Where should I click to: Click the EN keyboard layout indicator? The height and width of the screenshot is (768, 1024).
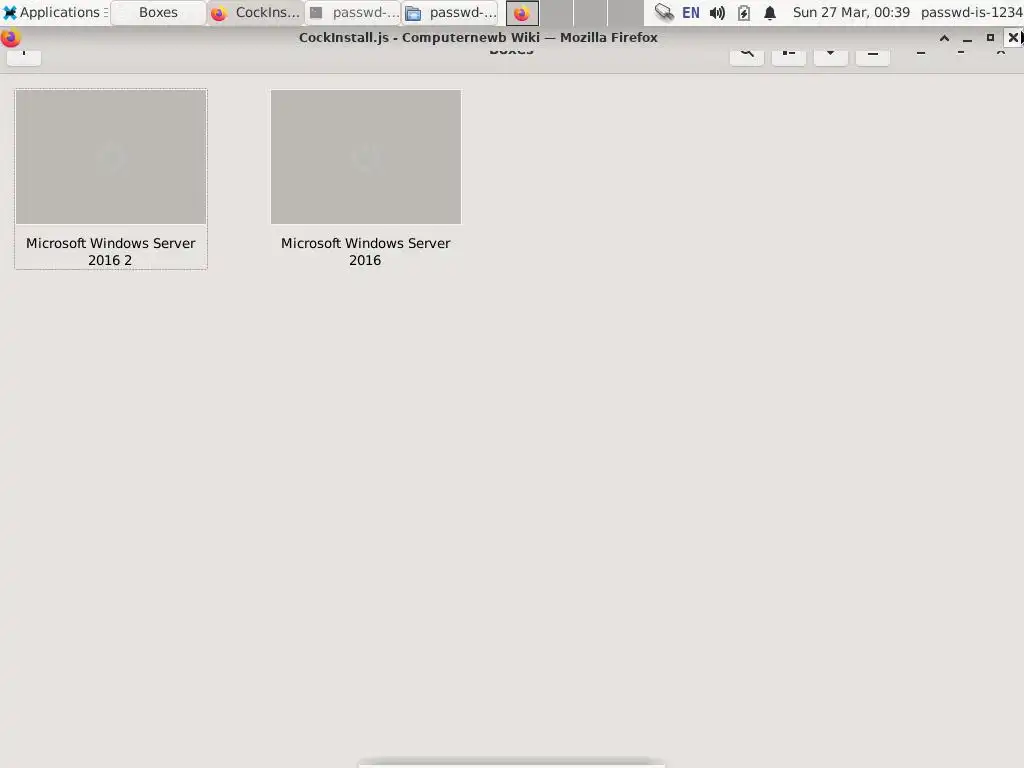click(x=690, y=12)
